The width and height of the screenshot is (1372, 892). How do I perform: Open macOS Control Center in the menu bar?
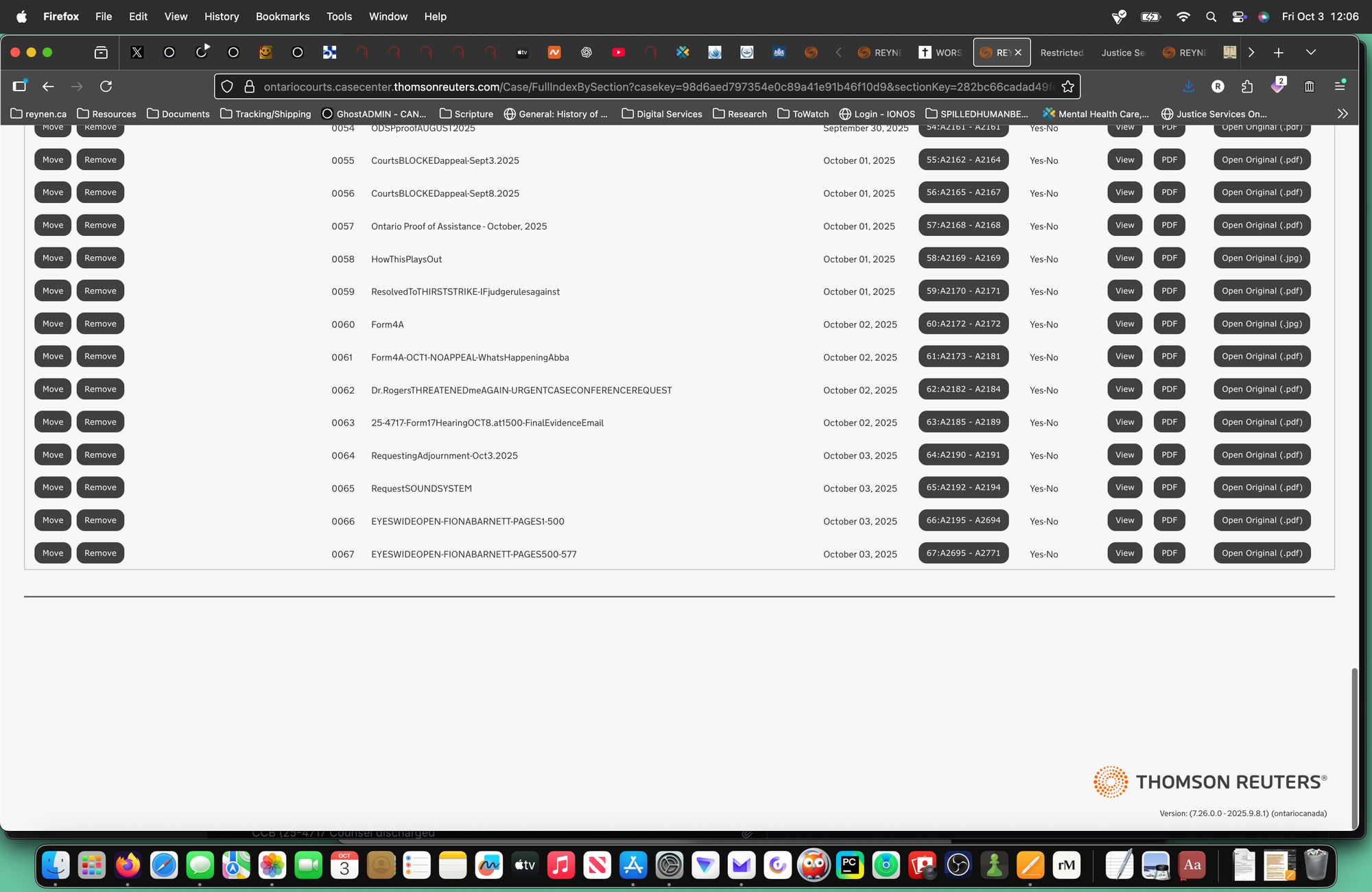click(x=1238, y=16)
